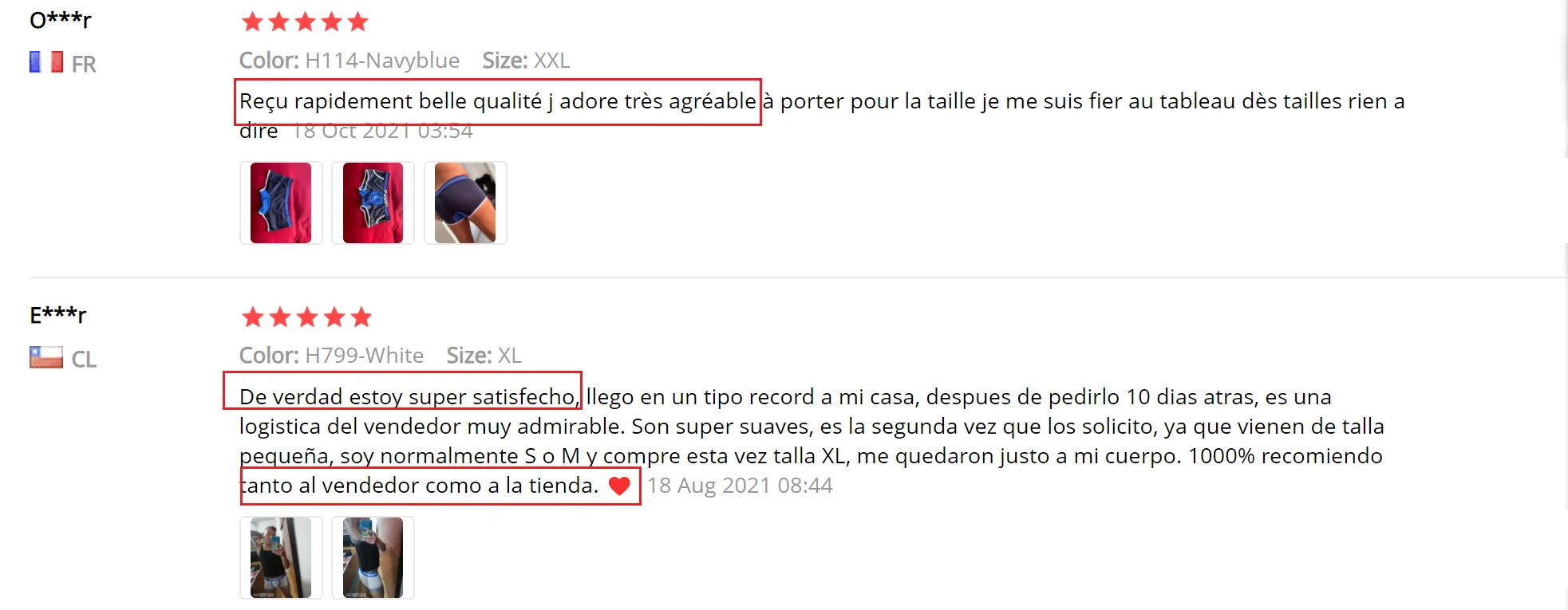Click the reviewer name E***r

tap(57, 315)
